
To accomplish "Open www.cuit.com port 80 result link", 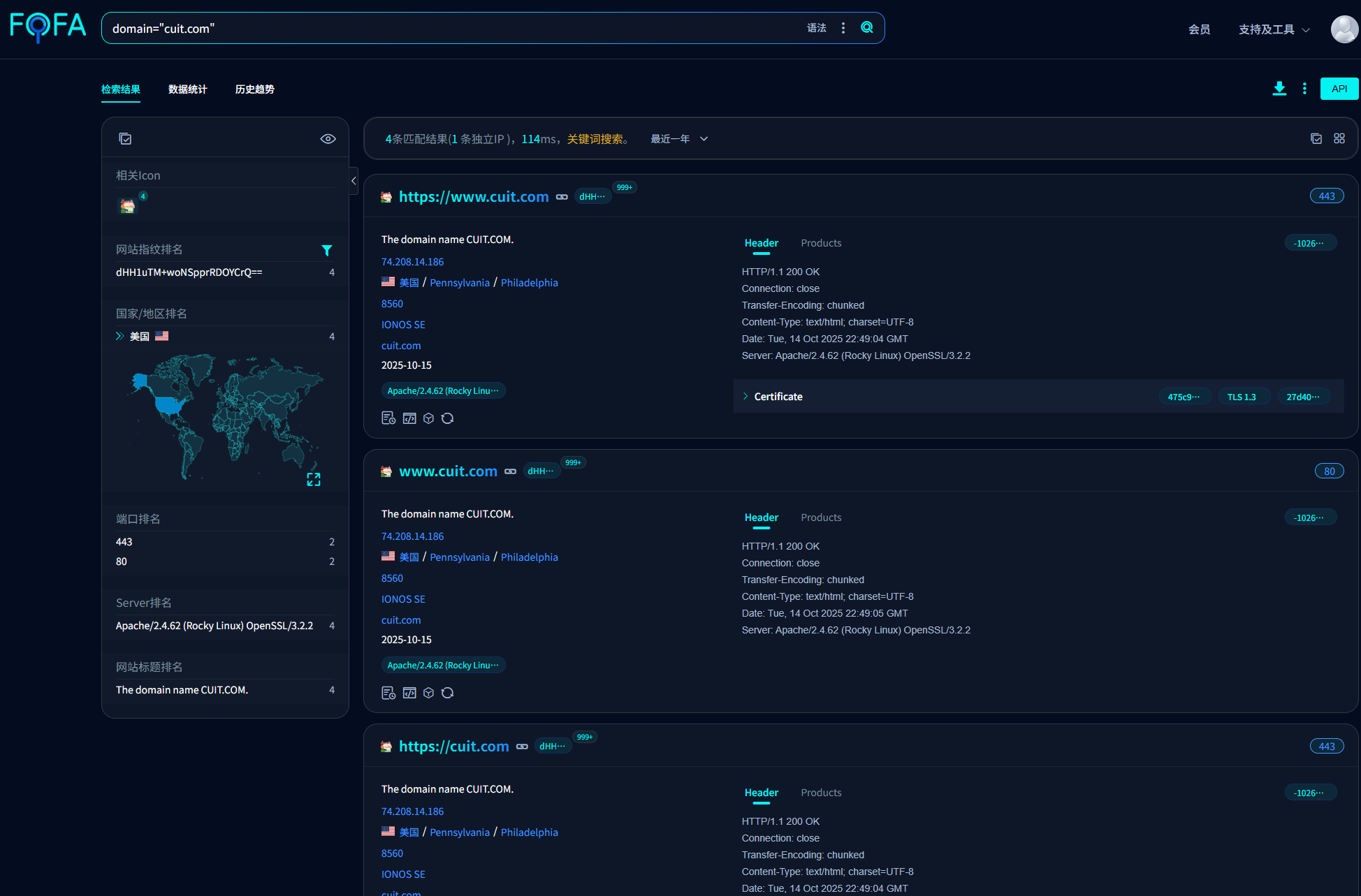I will coord(449,471).
